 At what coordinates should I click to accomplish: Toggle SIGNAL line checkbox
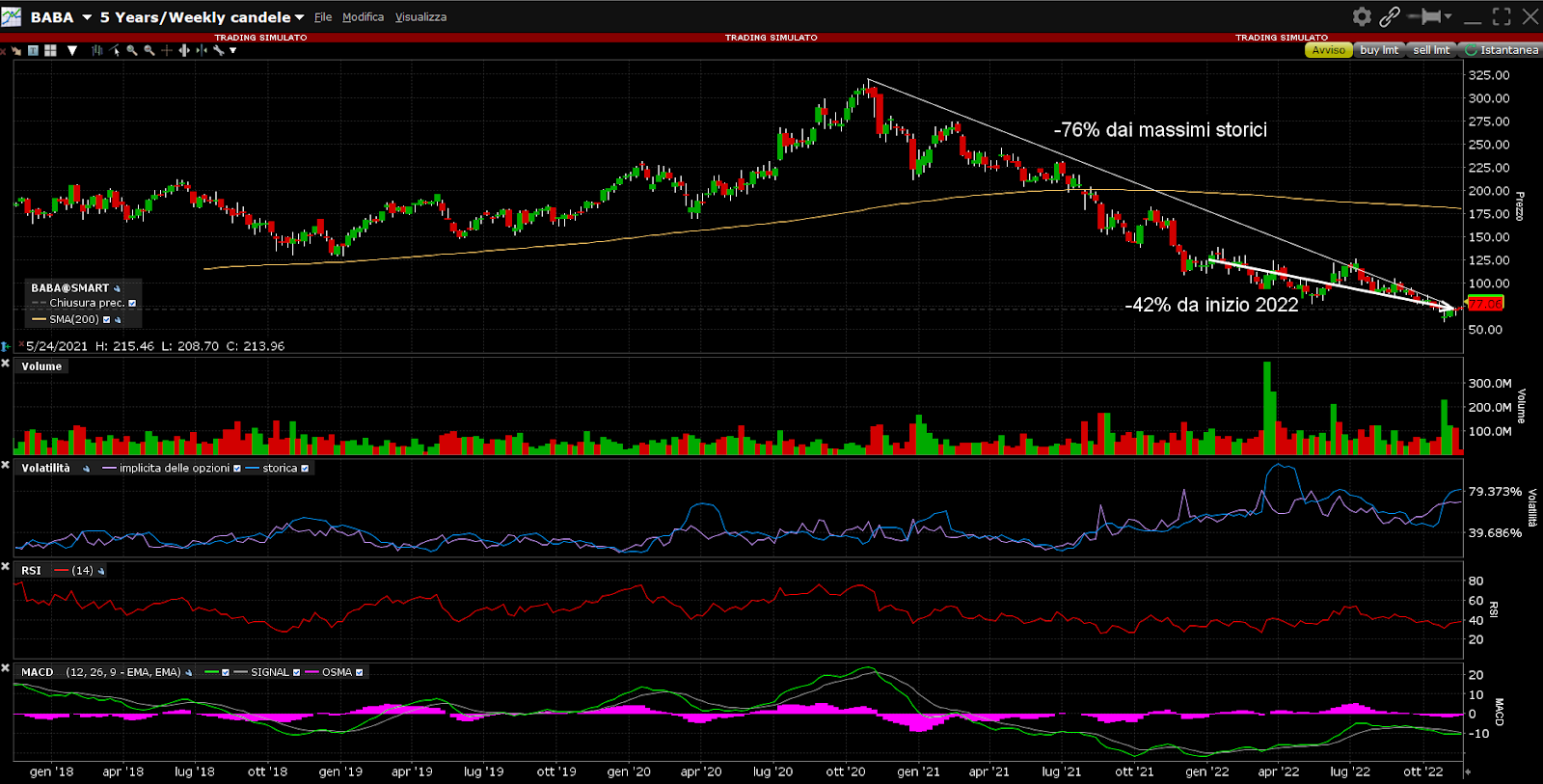point(296,672)
